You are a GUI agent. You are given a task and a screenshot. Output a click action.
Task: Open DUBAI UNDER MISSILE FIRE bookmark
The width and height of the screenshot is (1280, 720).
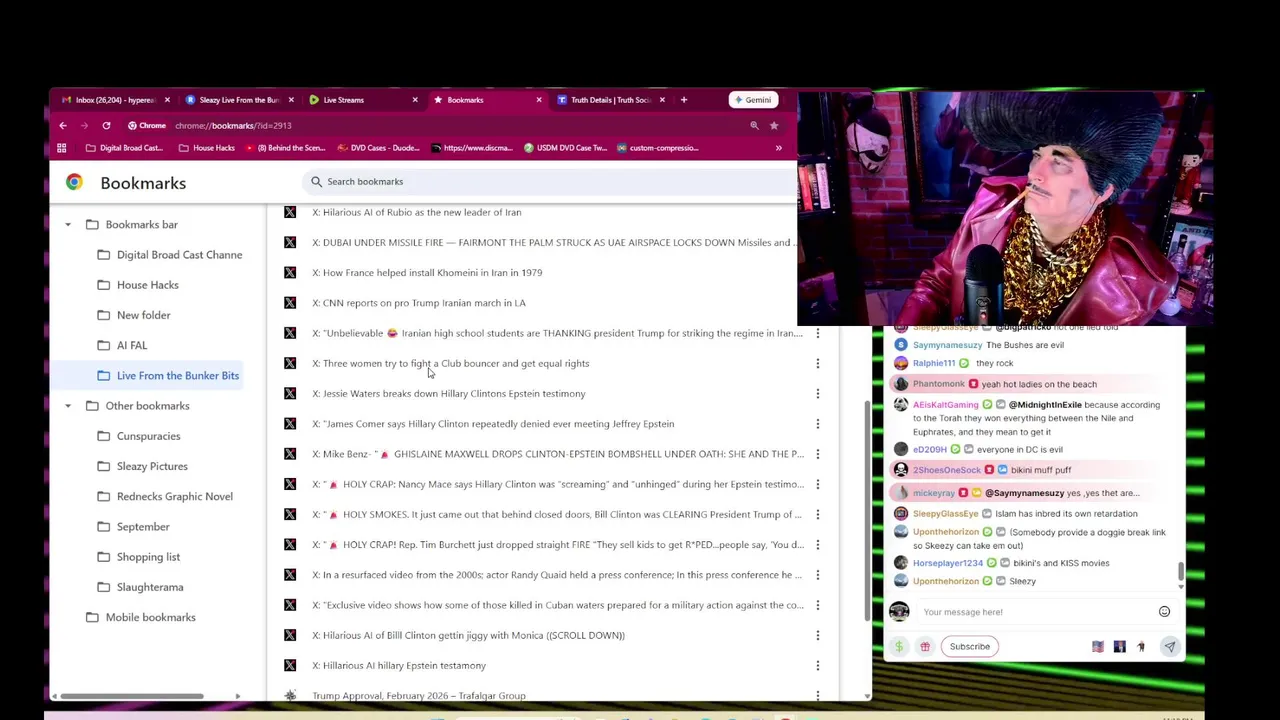pos(553,242)
